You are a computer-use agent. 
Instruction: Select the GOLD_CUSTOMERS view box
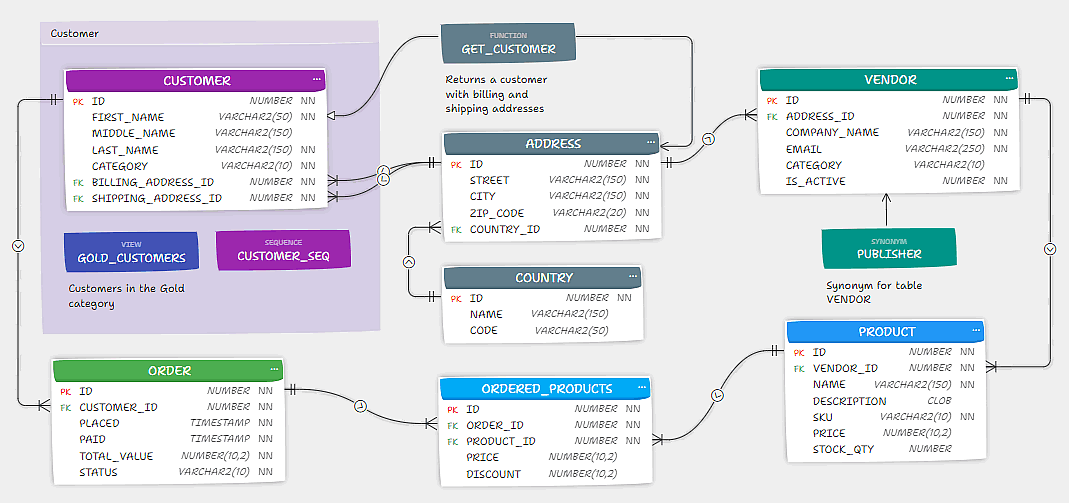pos(131,252)
